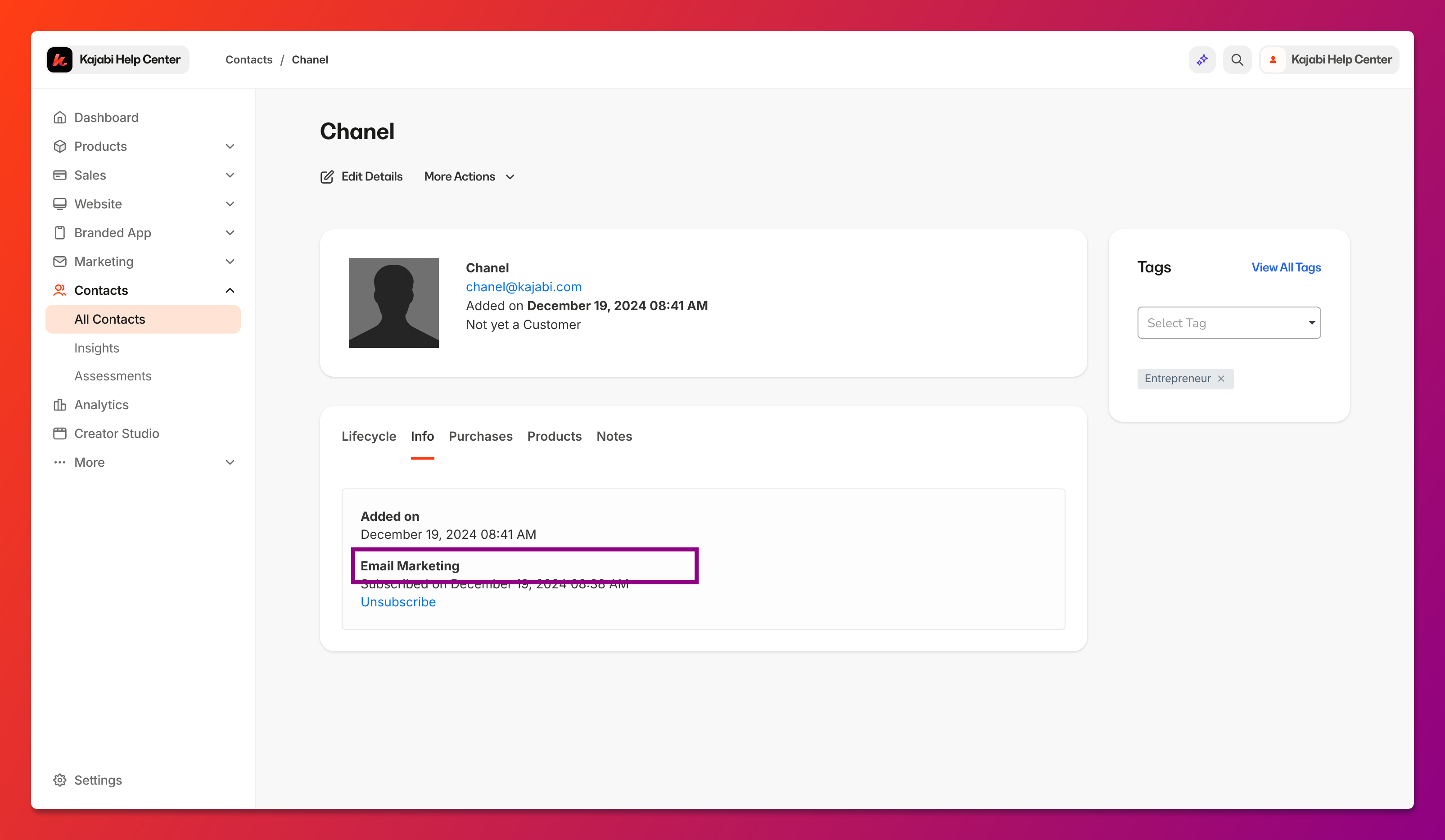
Task: Click the Sales card icon
Action: 59,175
